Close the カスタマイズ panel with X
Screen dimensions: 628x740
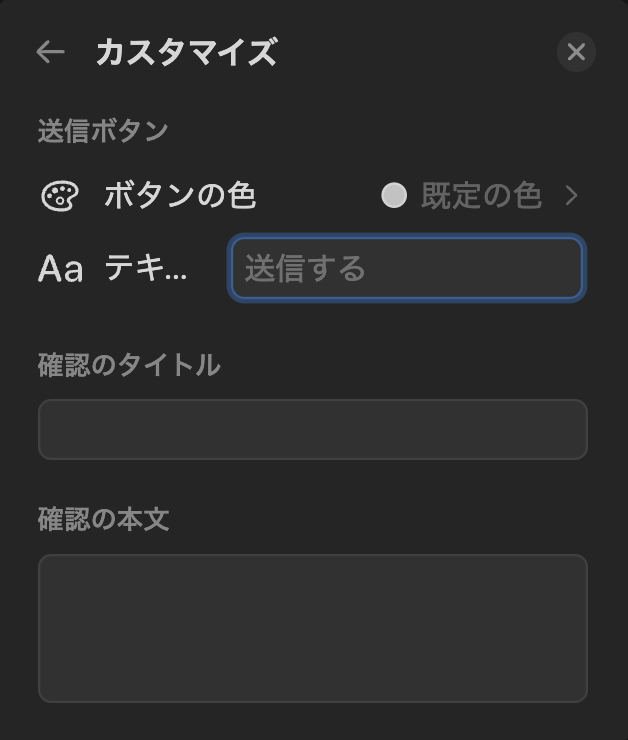pyautogui.click(x=576, y=52)
